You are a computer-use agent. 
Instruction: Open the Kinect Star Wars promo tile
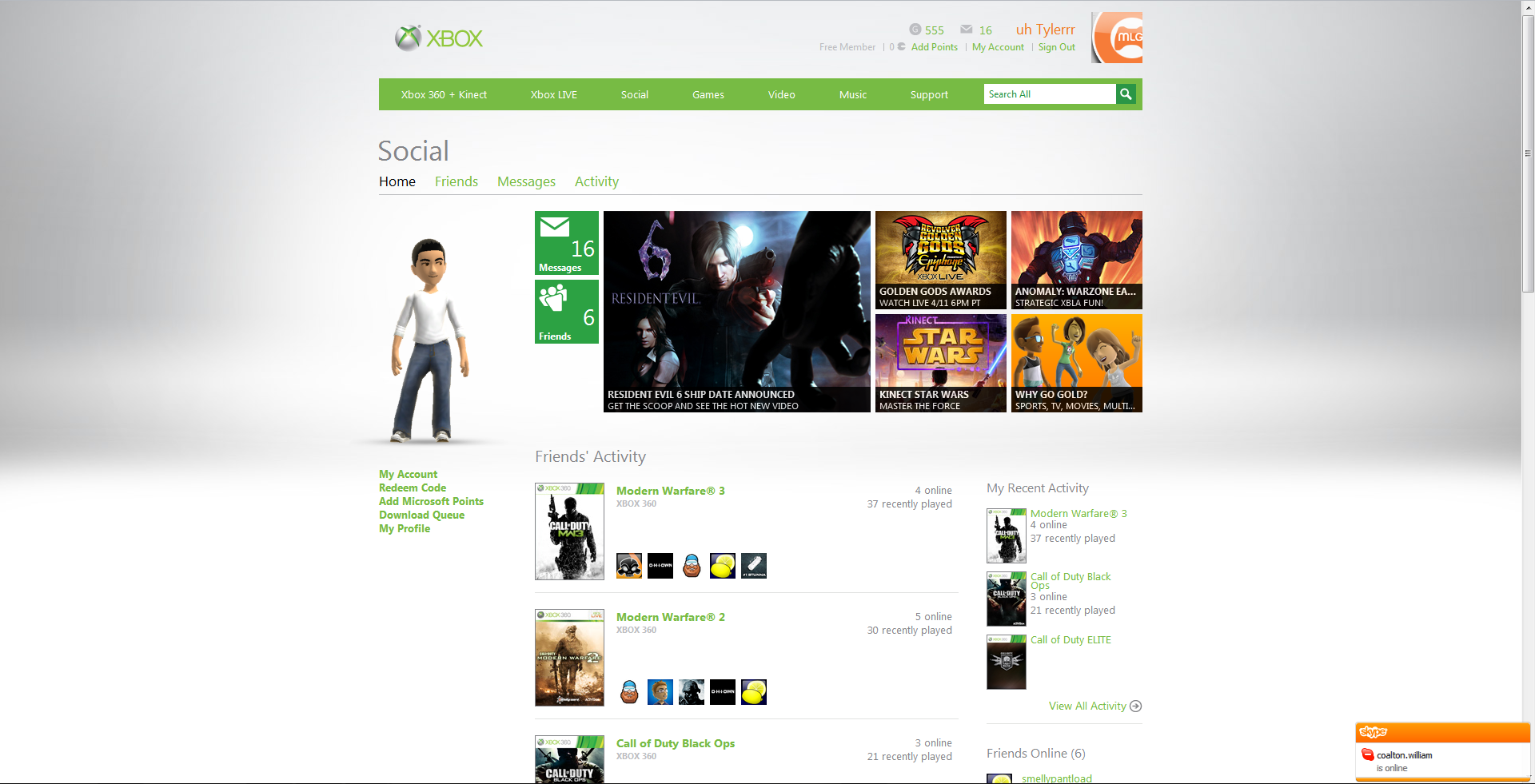941,363
